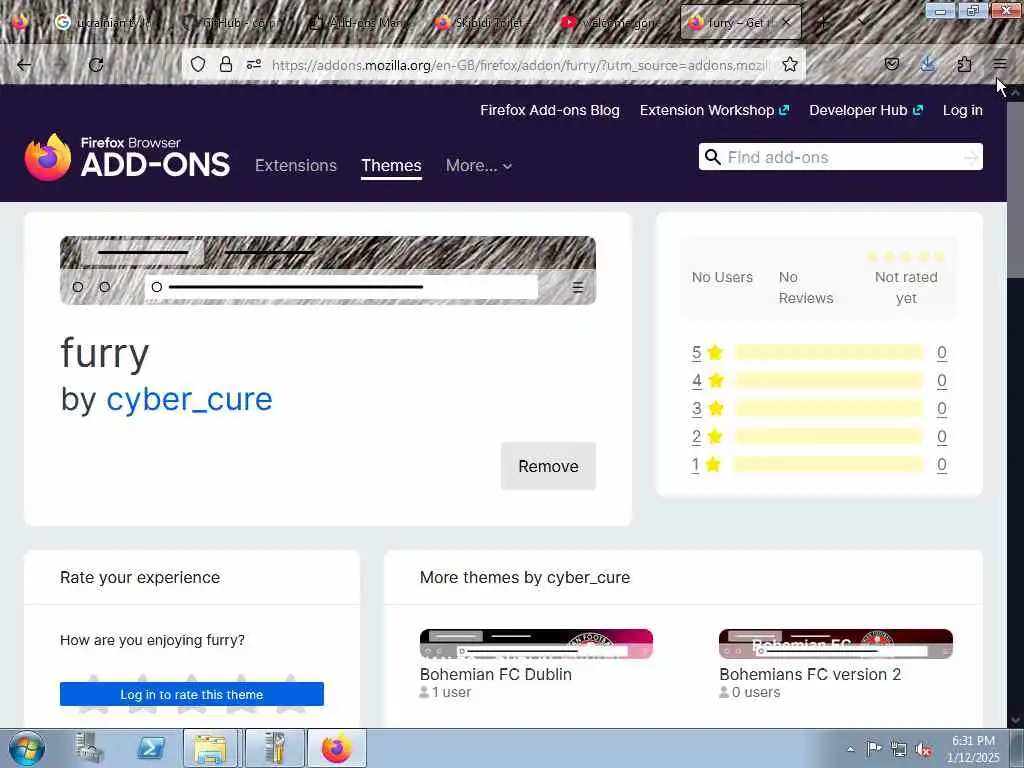Screen dimensions: 1024x768
Task: Bookmark this page with the star icon
Action: click(790, 64)
